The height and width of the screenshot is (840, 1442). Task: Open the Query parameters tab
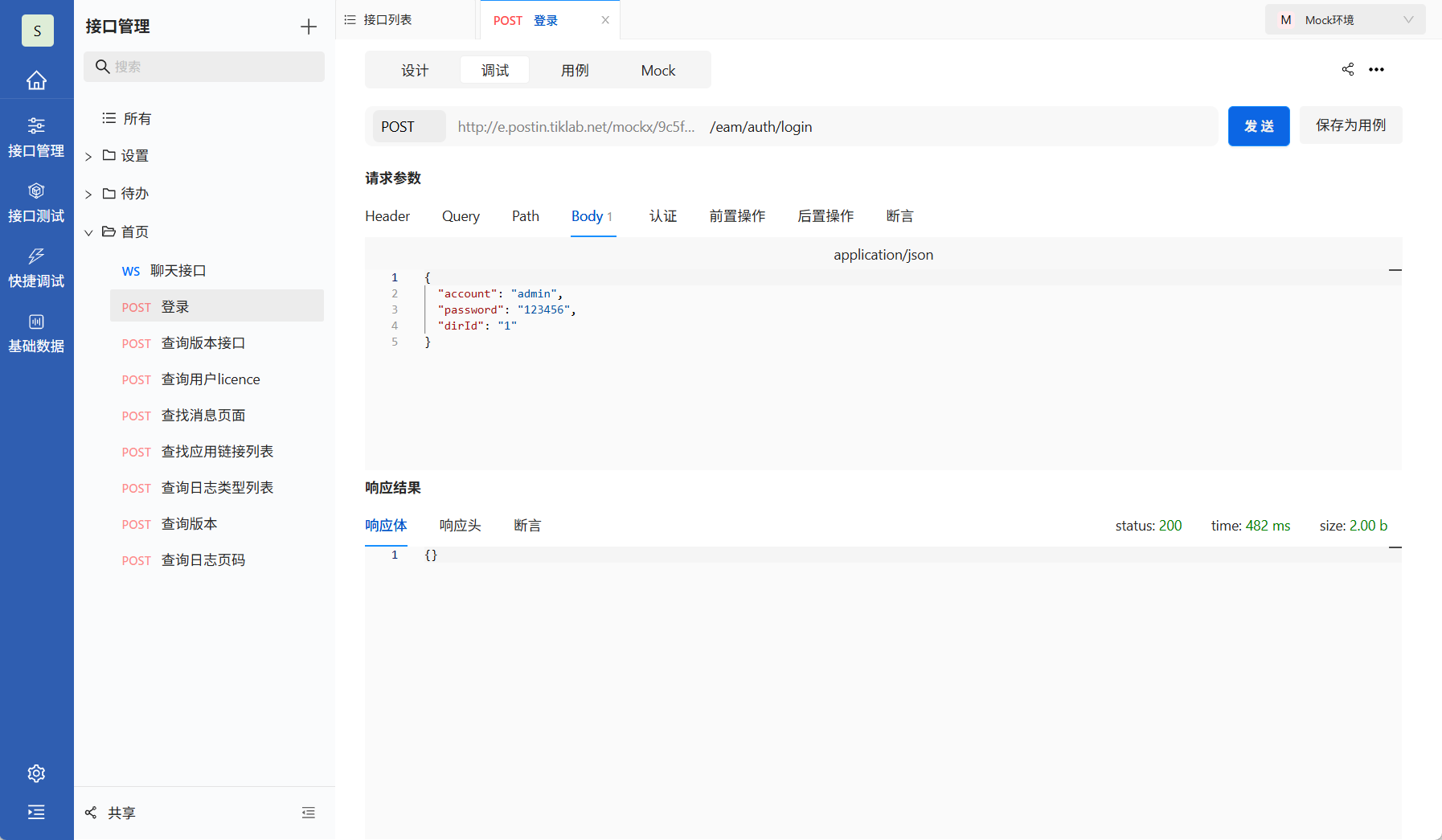click(461, 215)
